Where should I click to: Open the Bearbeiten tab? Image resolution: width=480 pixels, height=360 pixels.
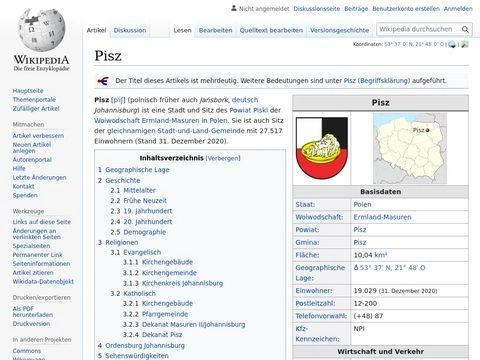click(215, 30)
